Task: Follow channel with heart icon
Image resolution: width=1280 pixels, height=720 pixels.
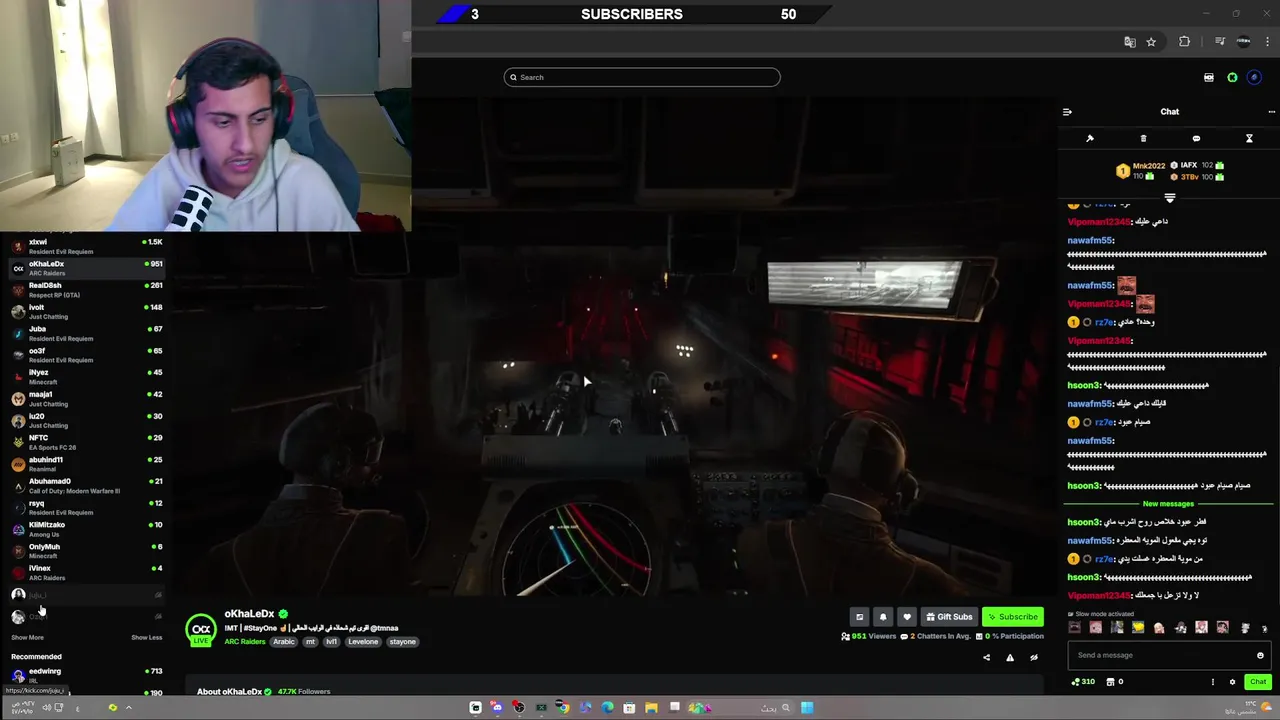Action: (x=907, y=617)
